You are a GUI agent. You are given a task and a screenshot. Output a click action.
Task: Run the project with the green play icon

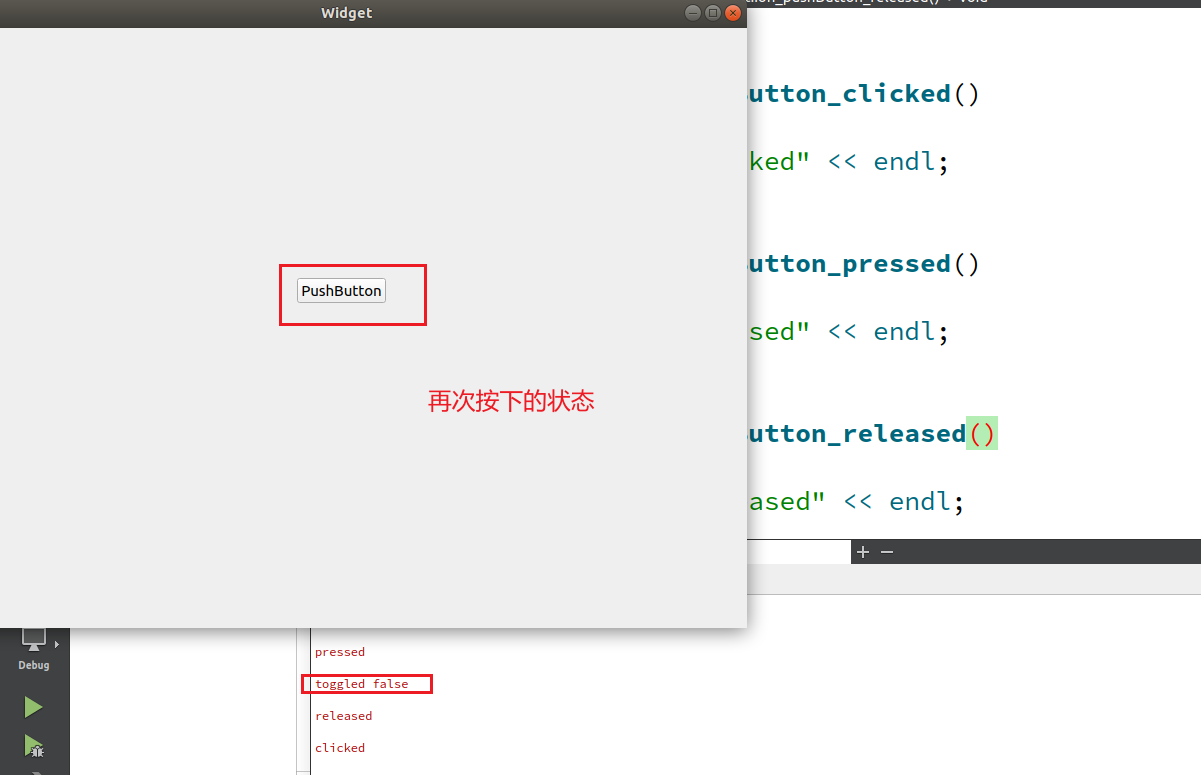pyautogui.click(x=33, y=707)
